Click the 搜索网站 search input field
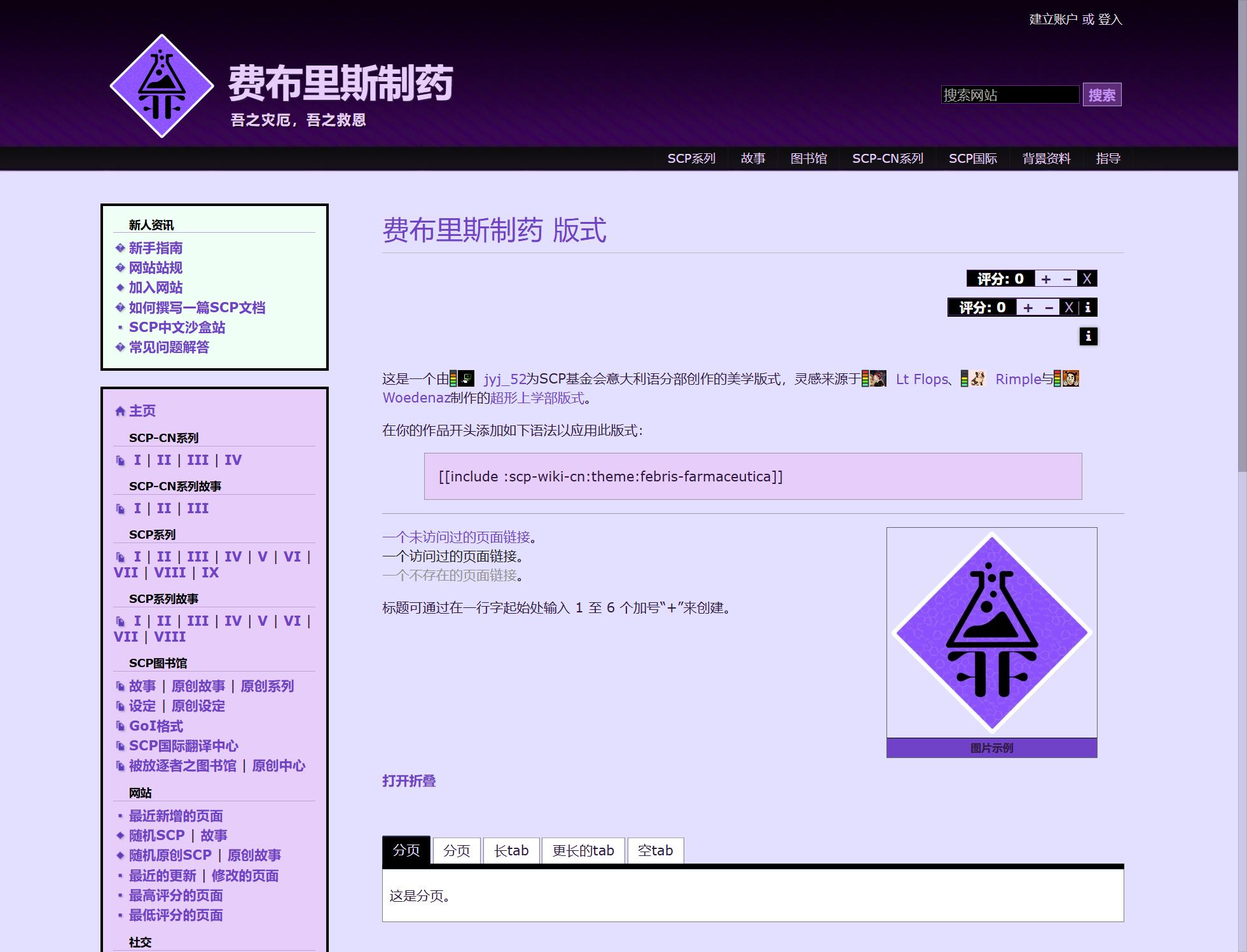Viewport: 1247px width, 952px height. pos(1009,95)
